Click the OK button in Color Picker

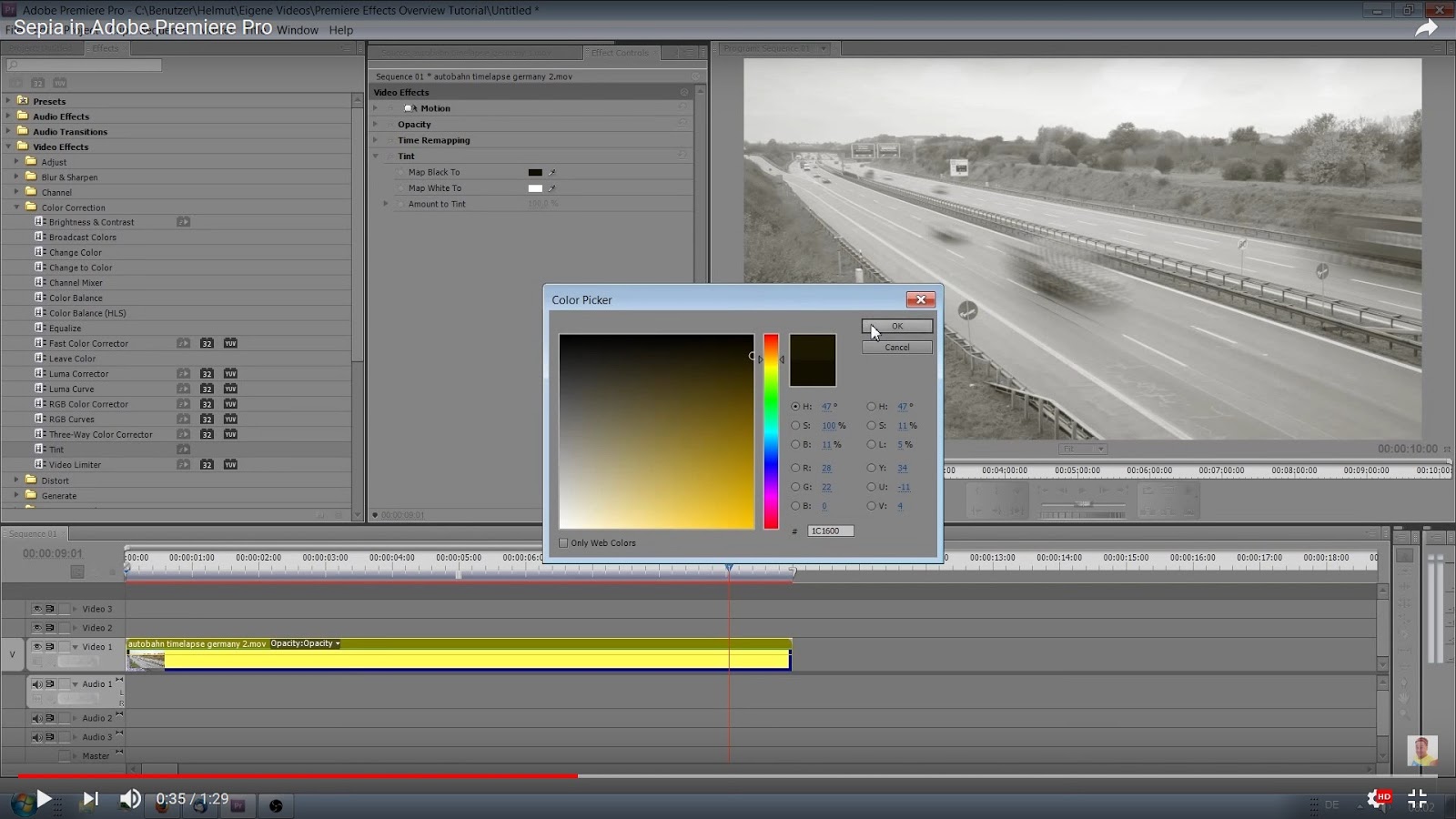point(896,326)
